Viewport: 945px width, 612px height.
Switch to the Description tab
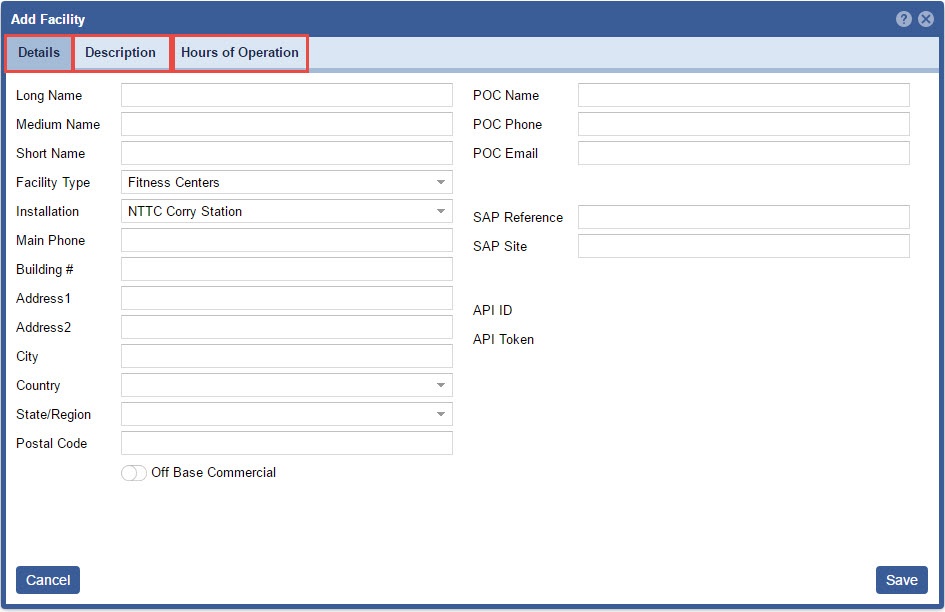120,53
